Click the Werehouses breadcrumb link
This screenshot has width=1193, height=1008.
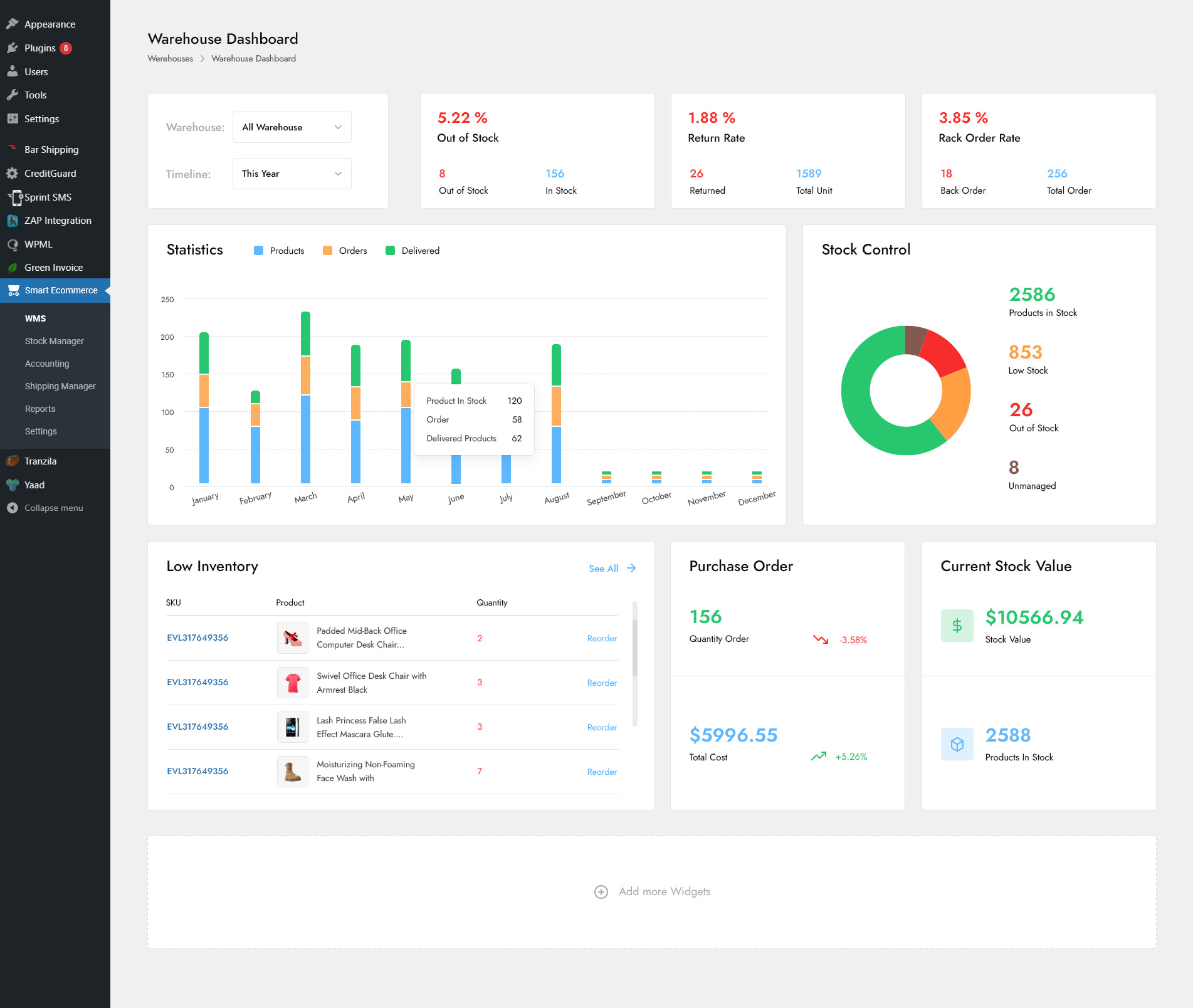pos(171,59)
